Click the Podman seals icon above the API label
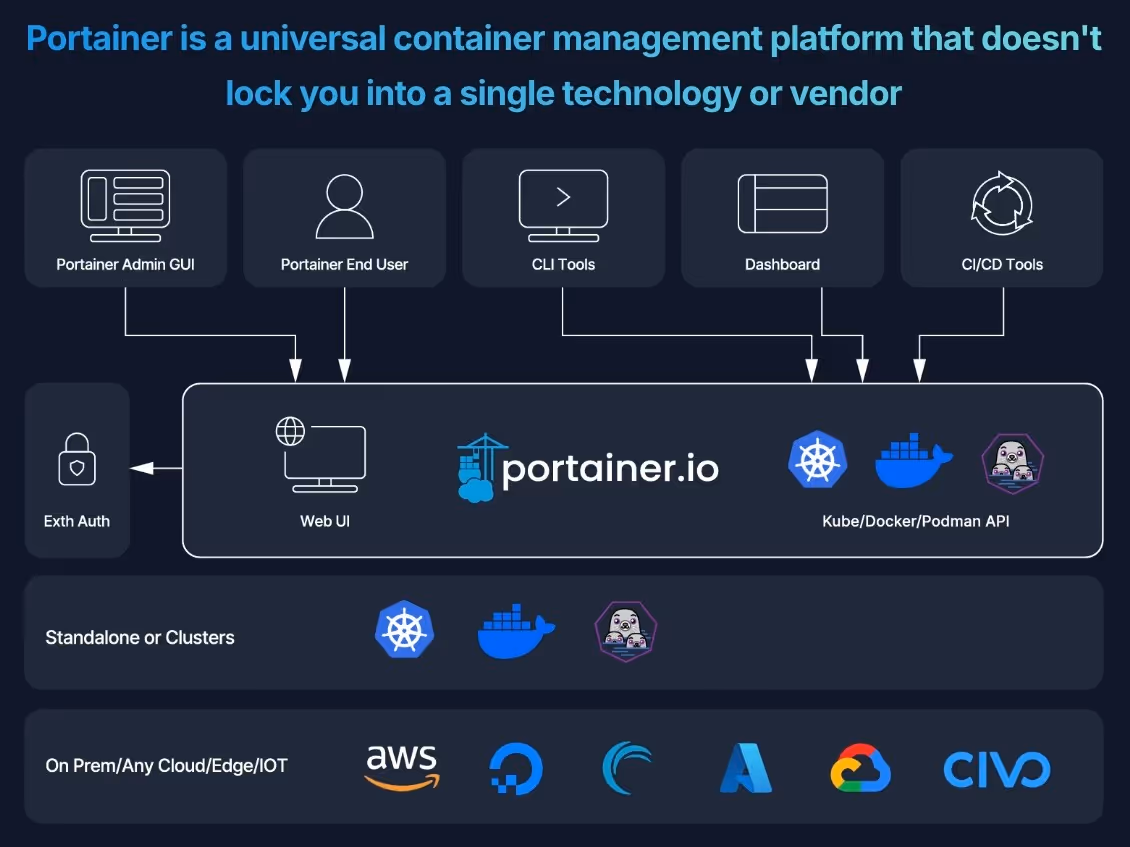The width and height of the screenshot is (1130, 847). point(1013,463)
